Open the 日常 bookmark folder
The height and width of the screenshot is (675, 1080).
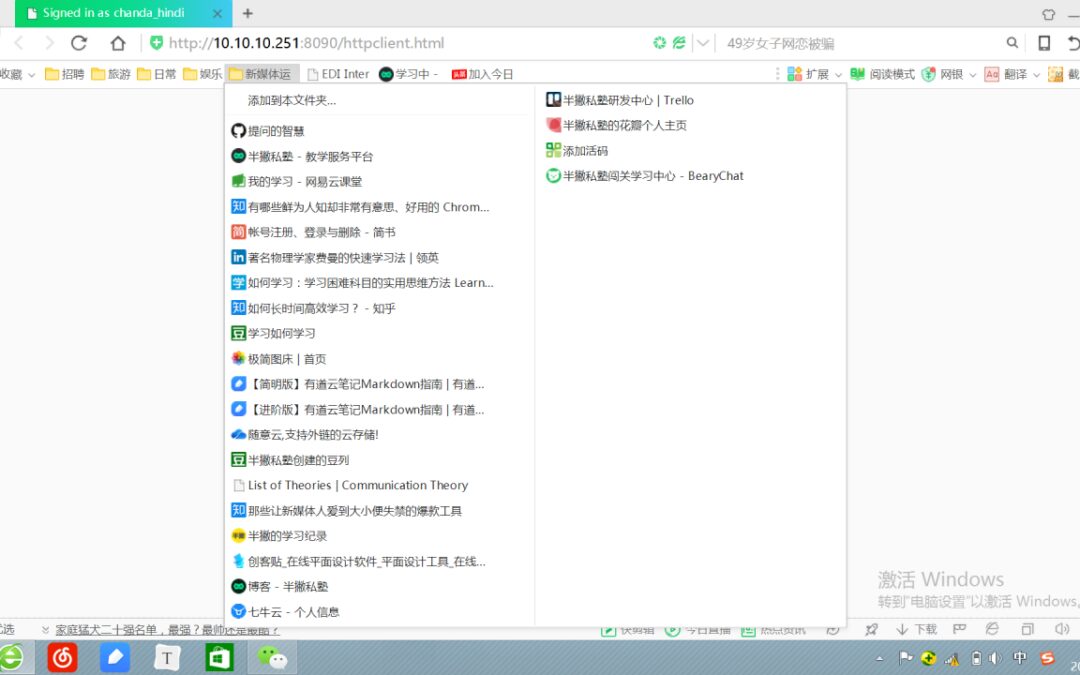157,74
